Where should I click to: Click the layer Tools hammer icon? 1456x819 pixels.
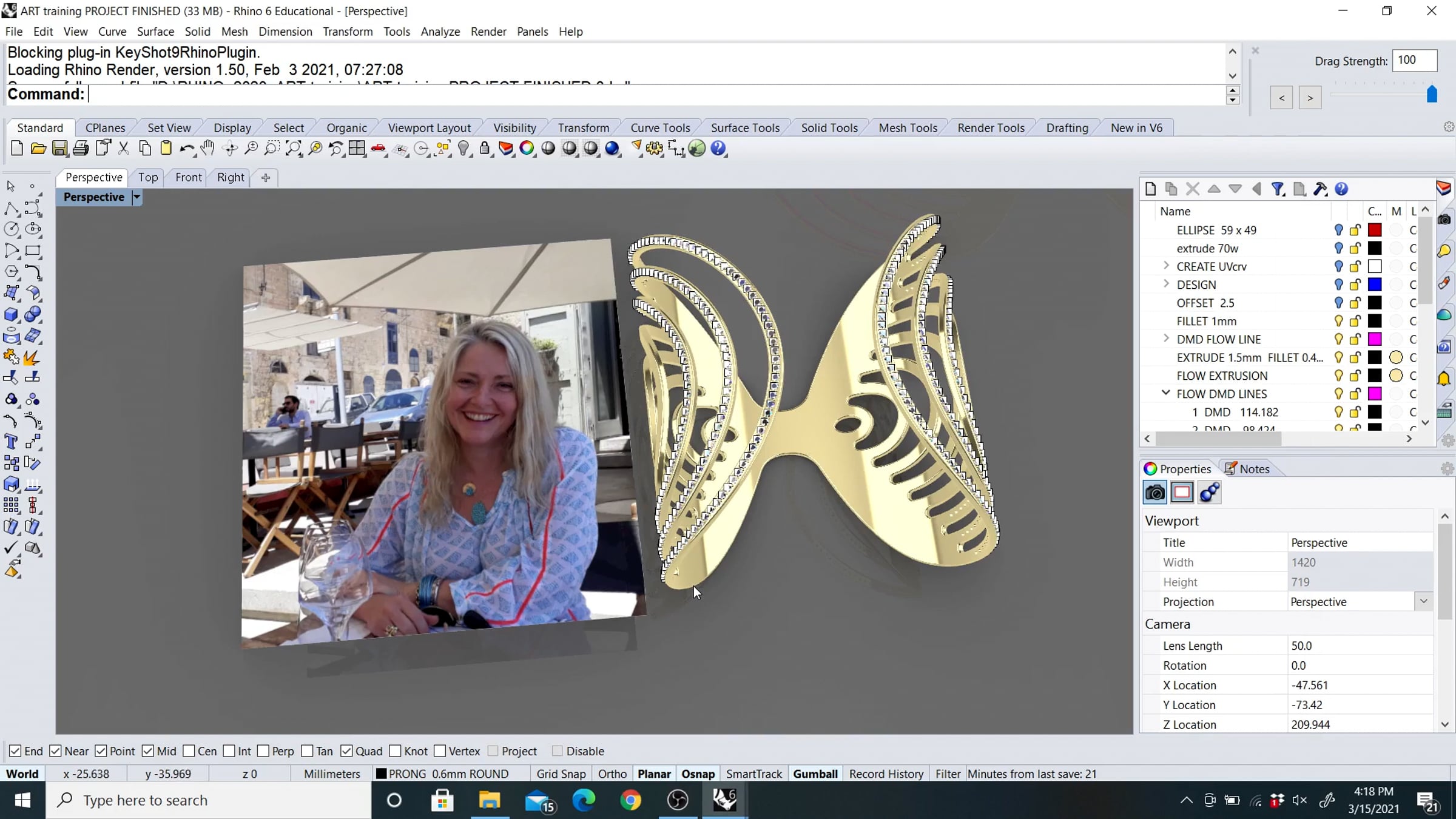click(x=1320, y=189)
